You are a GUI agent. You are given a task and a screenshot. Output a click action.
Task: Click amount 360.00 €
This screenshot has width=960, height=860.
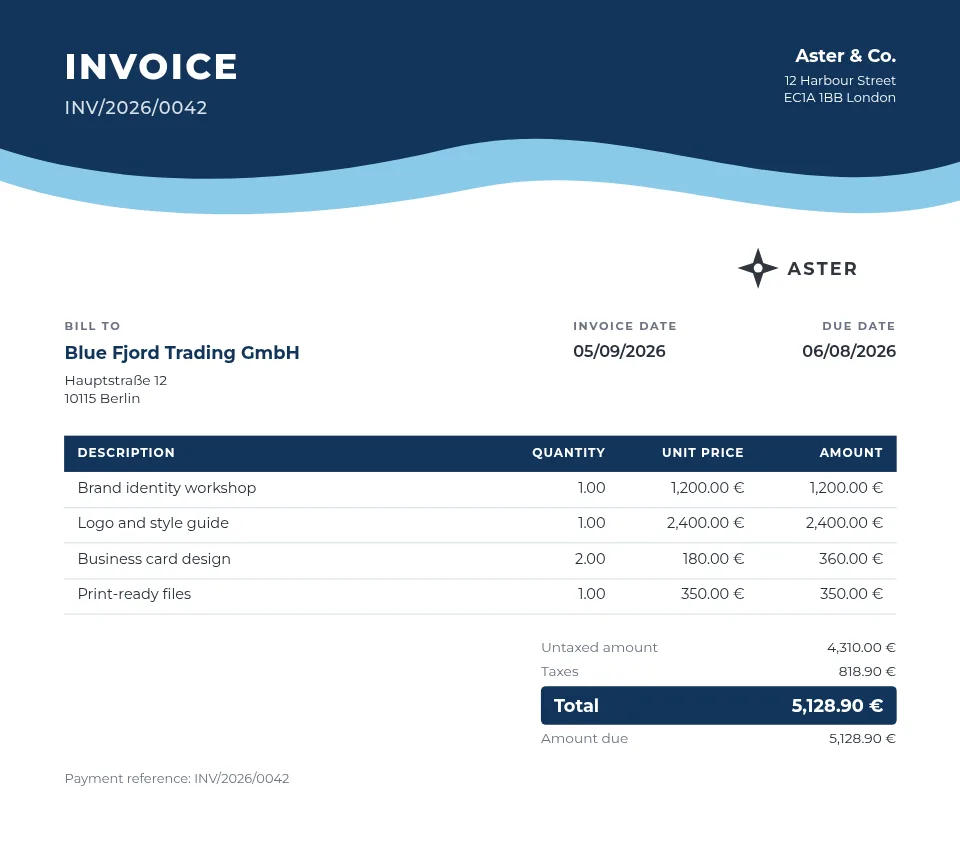[851, 559]
